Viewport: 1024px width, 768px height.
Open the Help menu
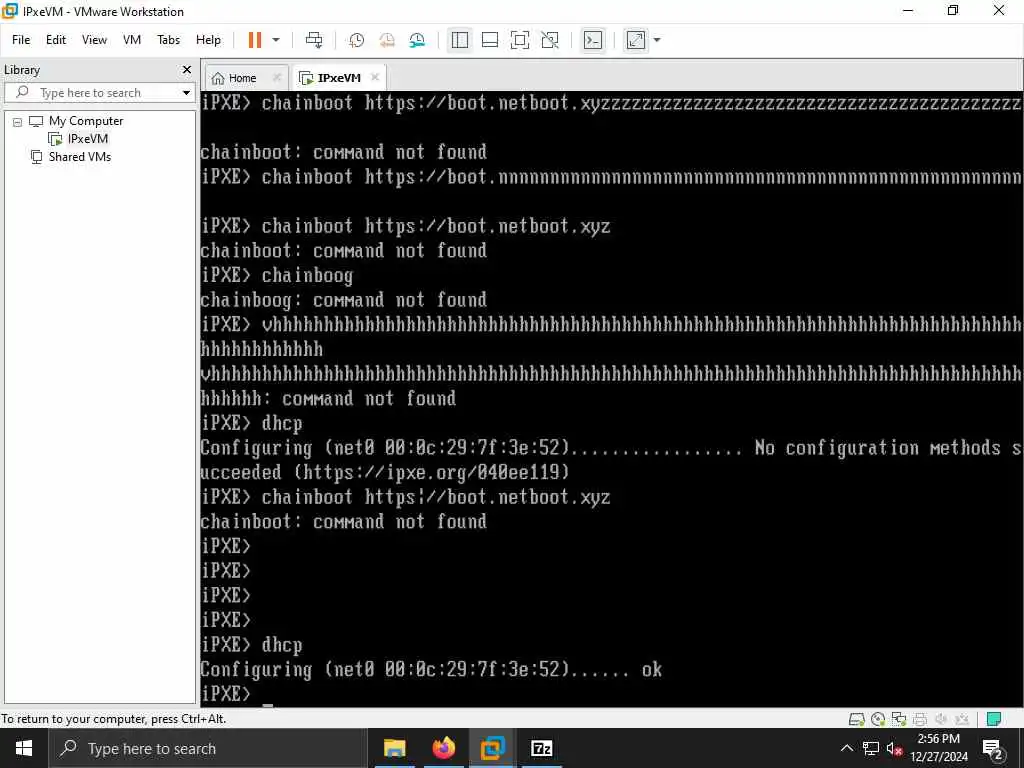208,40
